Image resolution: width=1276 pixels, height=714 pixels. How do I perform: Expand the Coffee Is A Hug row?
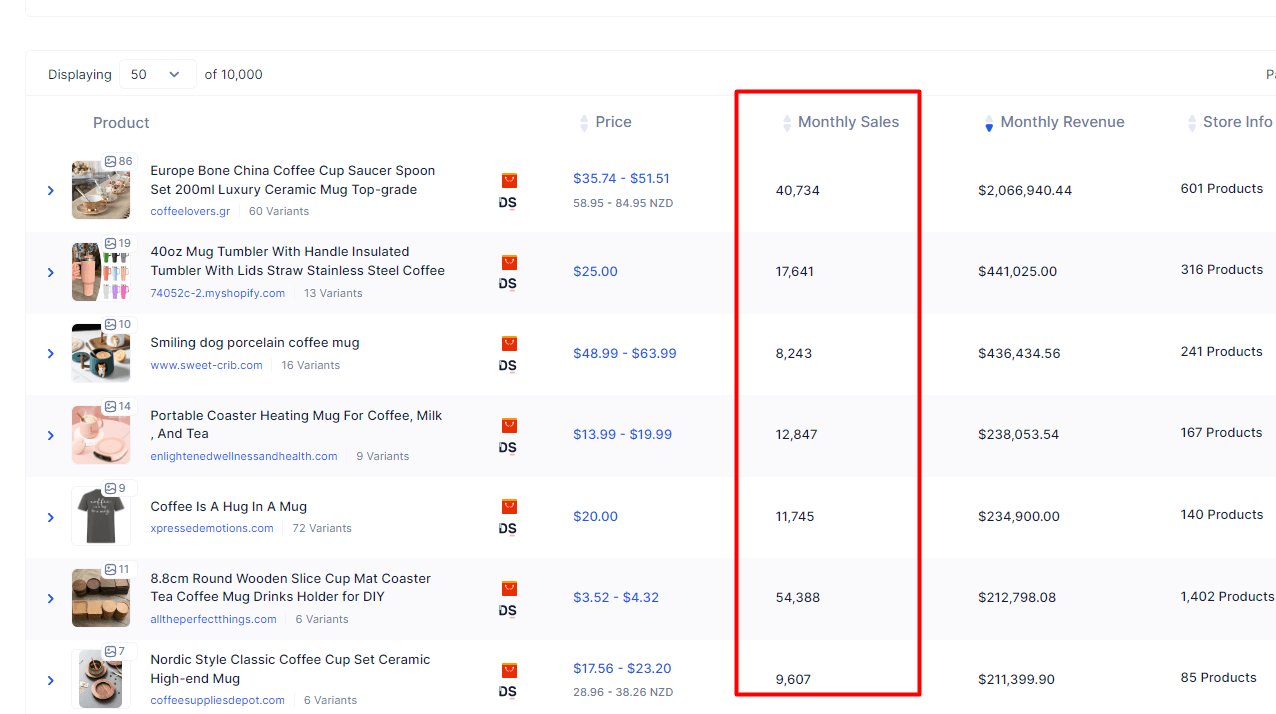51,517
